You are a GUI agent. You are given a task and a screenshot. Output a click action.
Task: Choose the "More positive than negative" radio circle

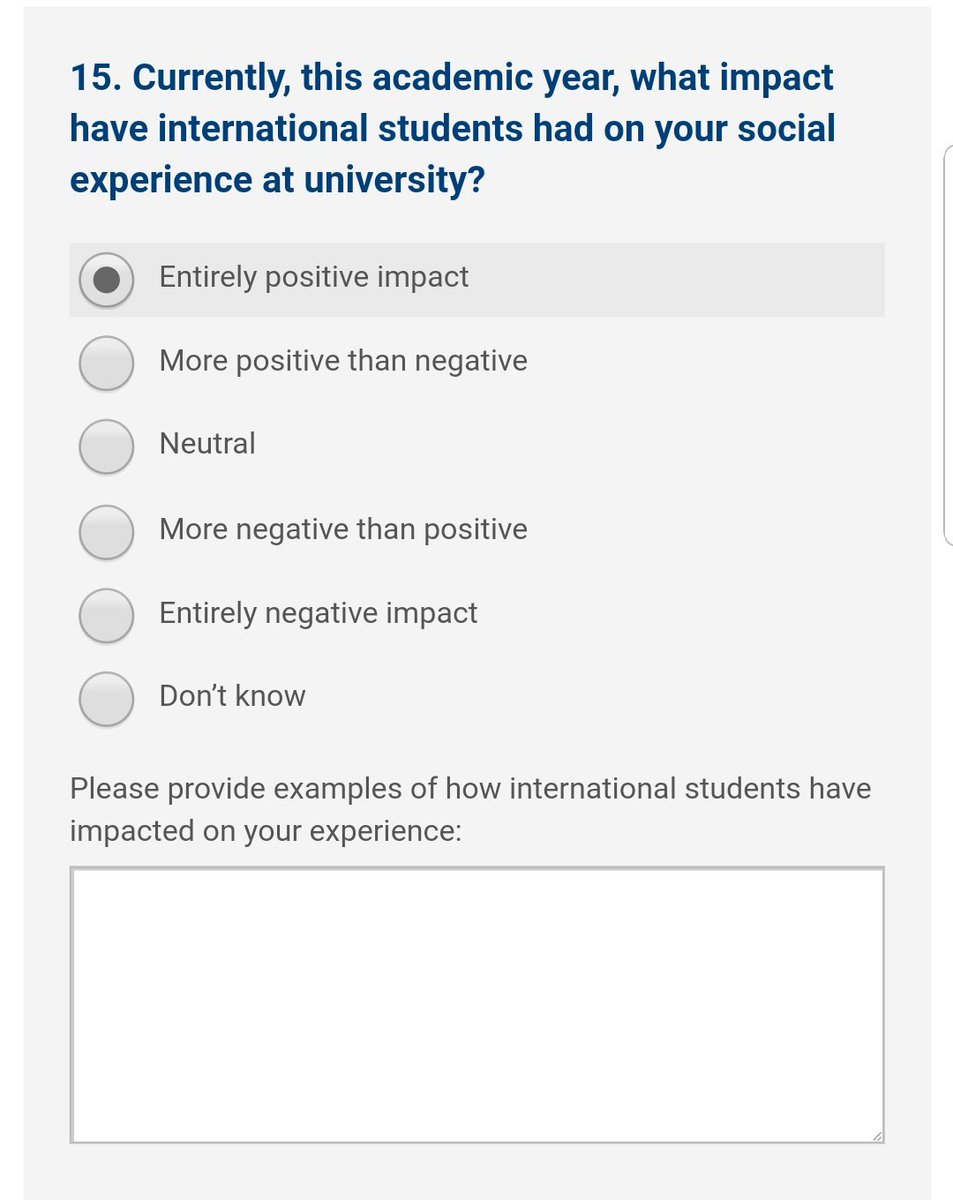point(106,362)
